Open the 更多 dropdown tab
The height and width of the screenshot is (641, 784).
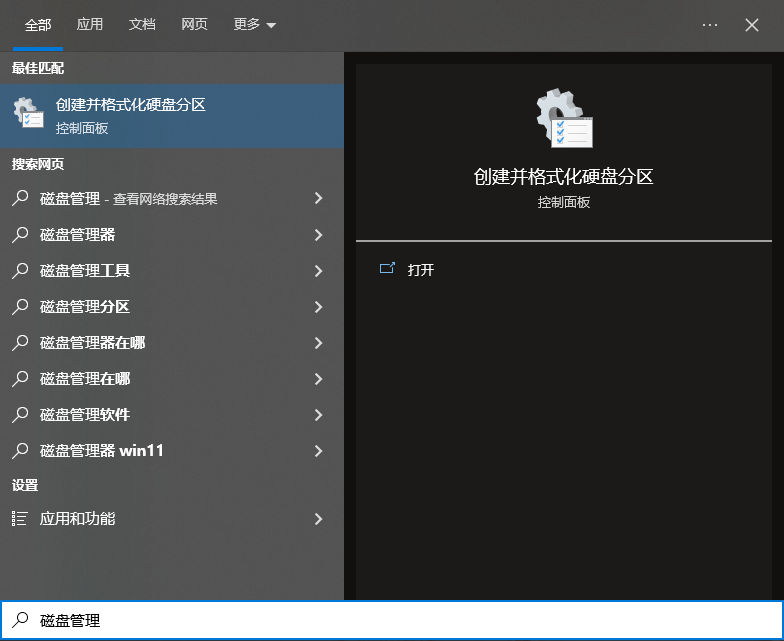point(254,24)
